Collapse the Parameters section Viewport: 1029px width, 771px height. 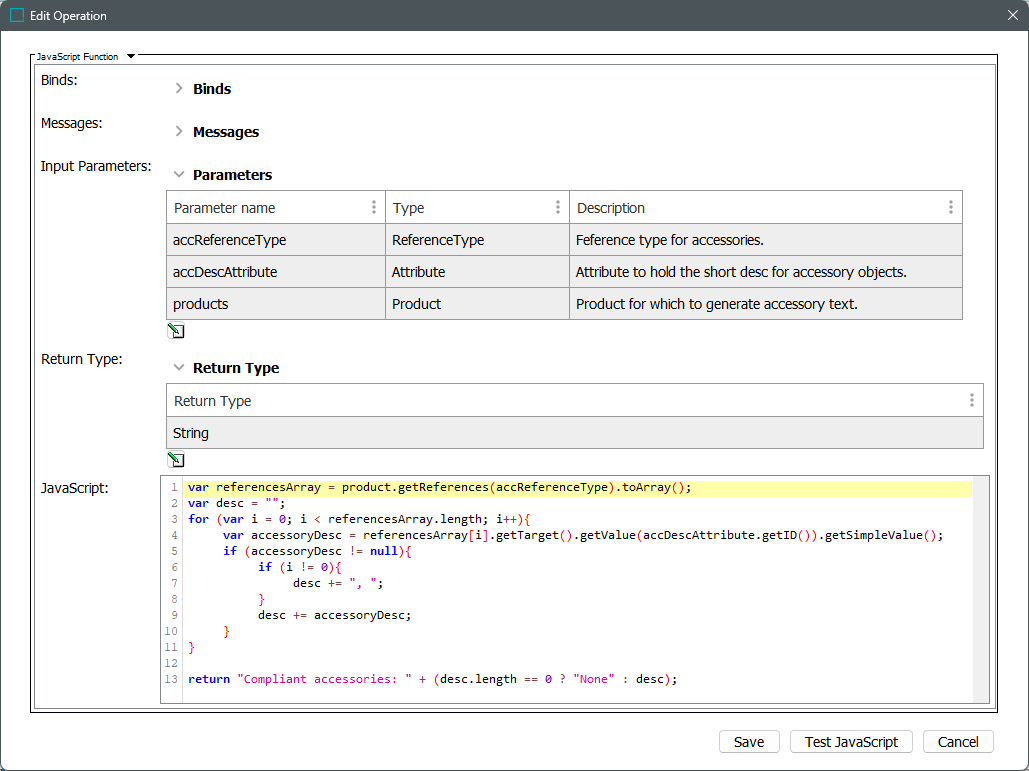[x=179, y=175]
